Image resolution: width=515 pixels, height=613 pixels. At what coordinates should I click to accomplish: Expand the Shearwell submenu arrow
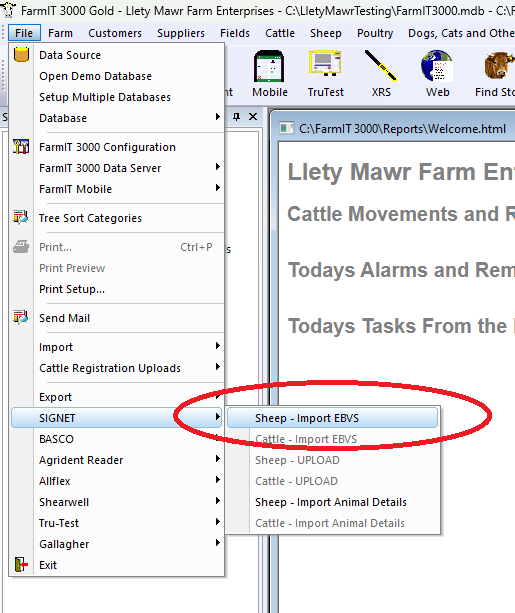(x=218, y=501)
